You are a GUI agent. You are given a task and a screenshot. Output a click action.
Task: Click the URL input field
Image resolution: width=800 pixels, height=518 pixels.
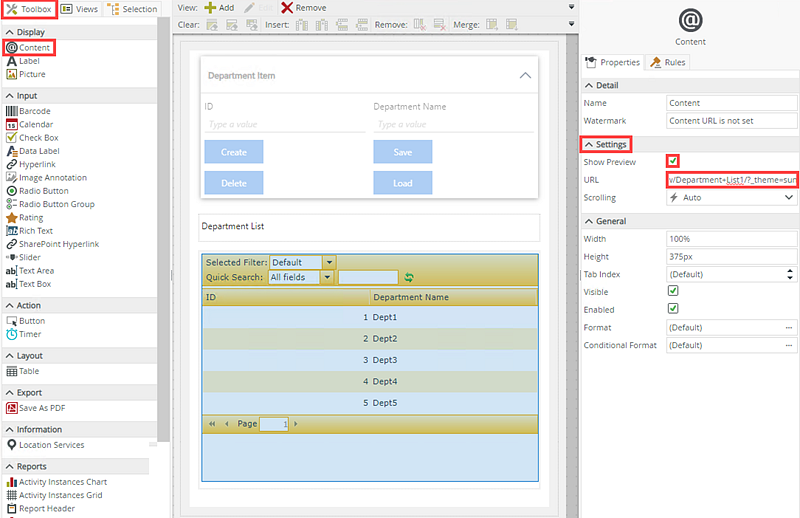click(x=731, y=180)
